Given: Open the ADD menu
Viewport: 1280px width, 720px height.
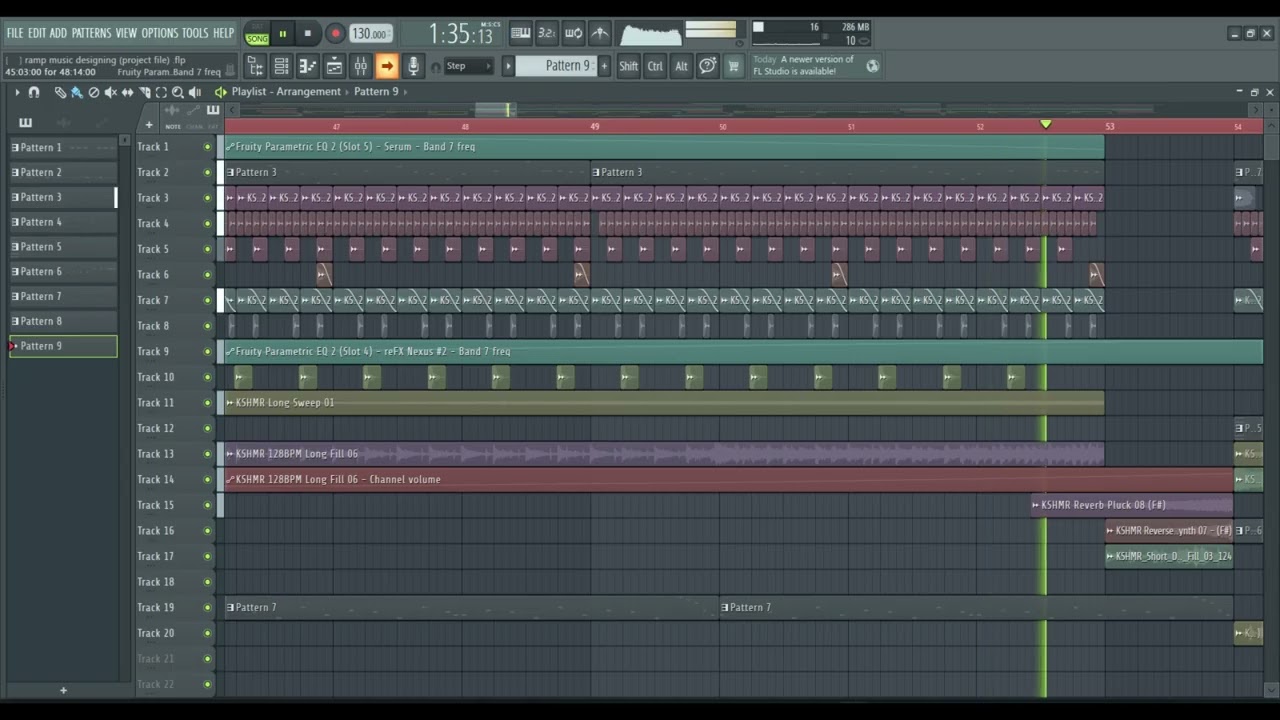Looking at the screenshot, I should (58, 33).
